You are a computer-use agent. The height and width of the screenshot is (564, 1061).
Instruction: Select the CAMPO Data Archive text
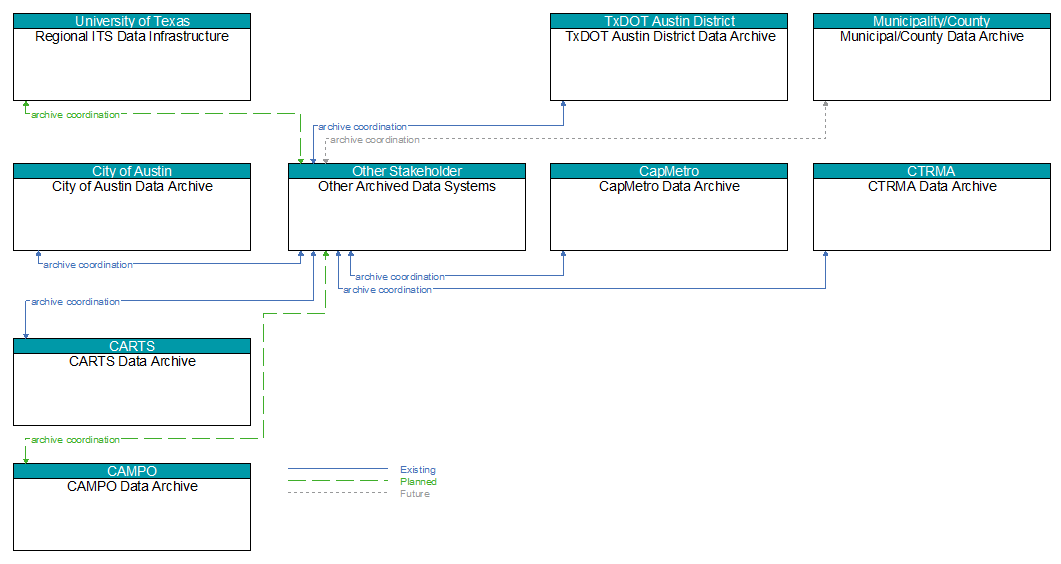click(x=132, y=487)
